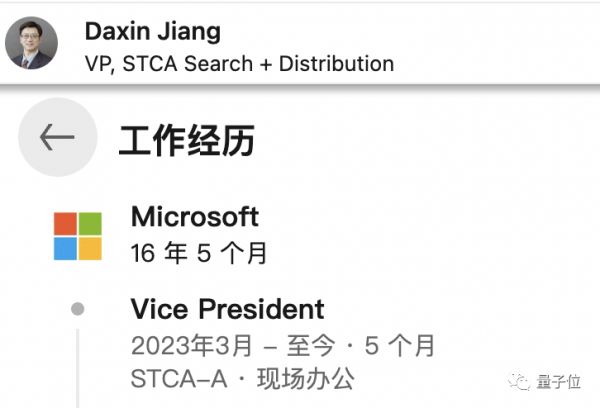The width and height of the screenshot is (600, 408).
Task: Open the Microsoft company name link
Action: [195, 216]
